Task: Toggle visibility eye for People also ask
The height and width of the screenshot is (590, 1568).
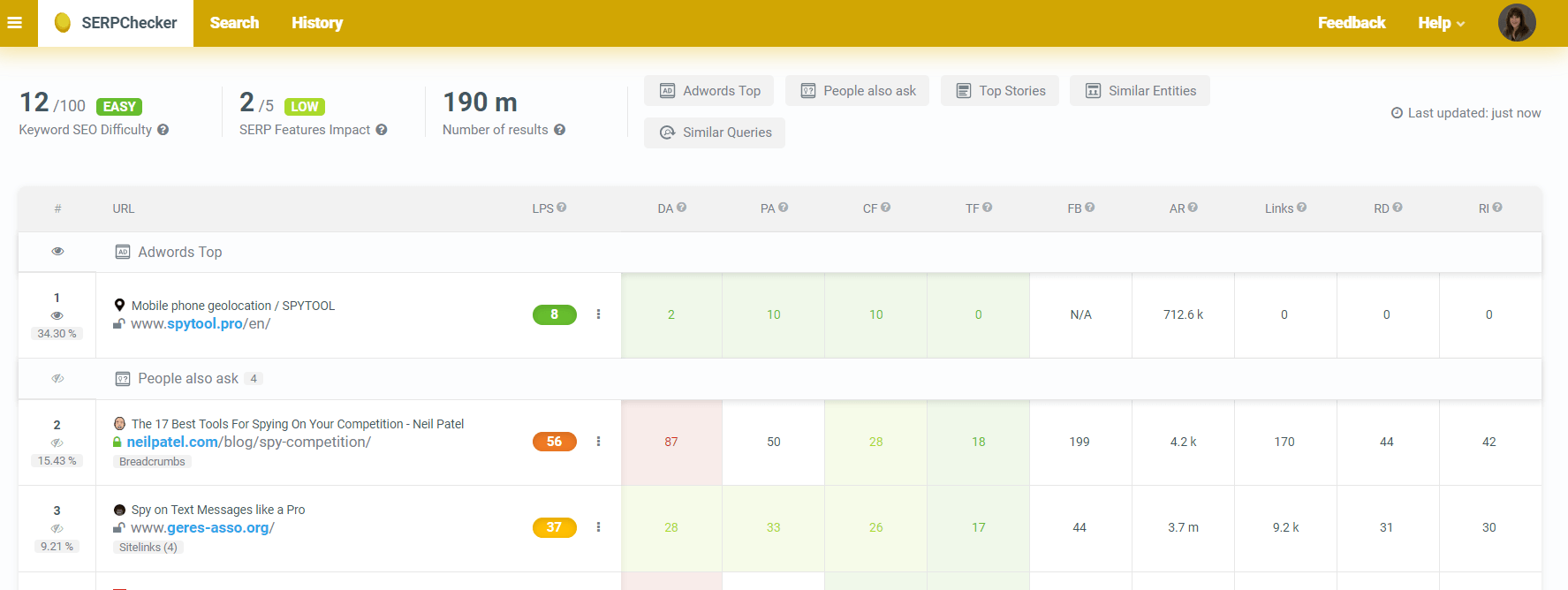Action: (57, 378)
